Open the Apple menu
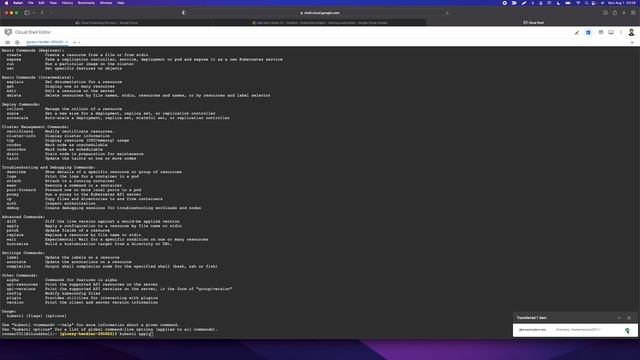640x360 pixels. (x=6, y=3)
